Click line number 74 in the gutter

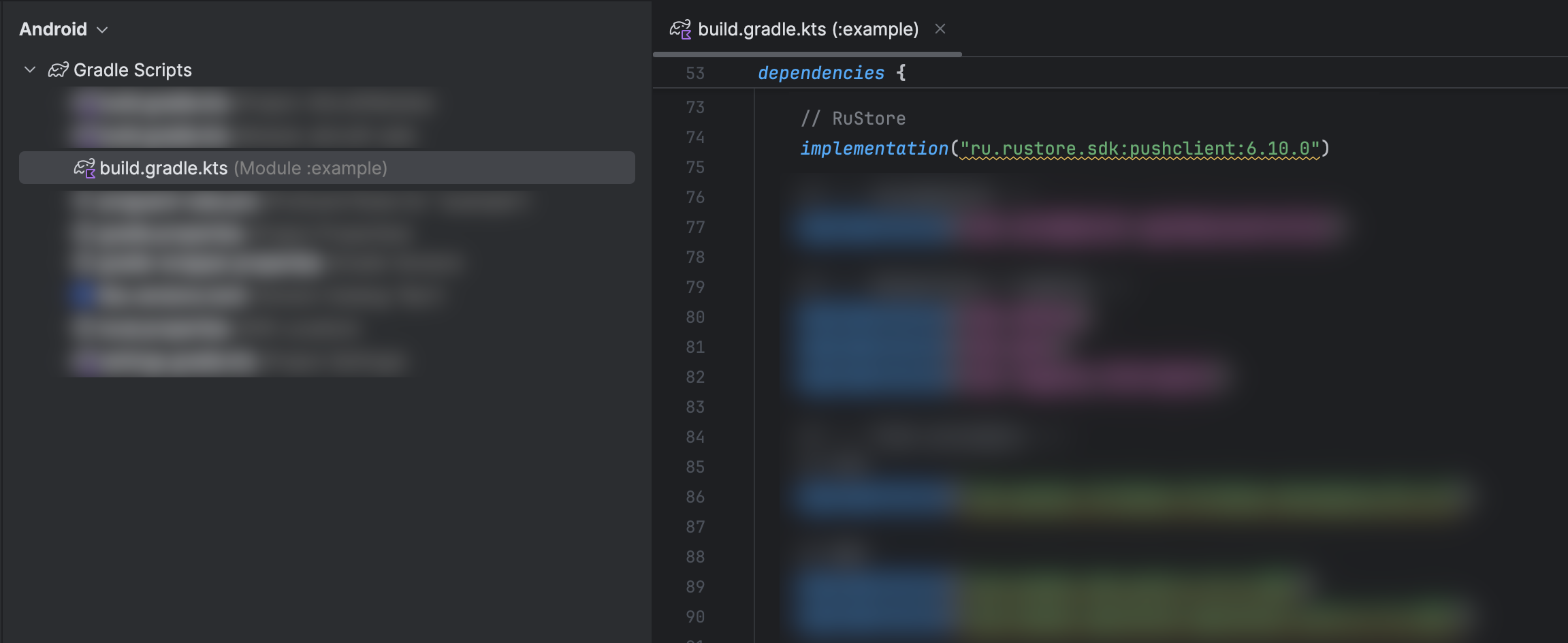694,138
